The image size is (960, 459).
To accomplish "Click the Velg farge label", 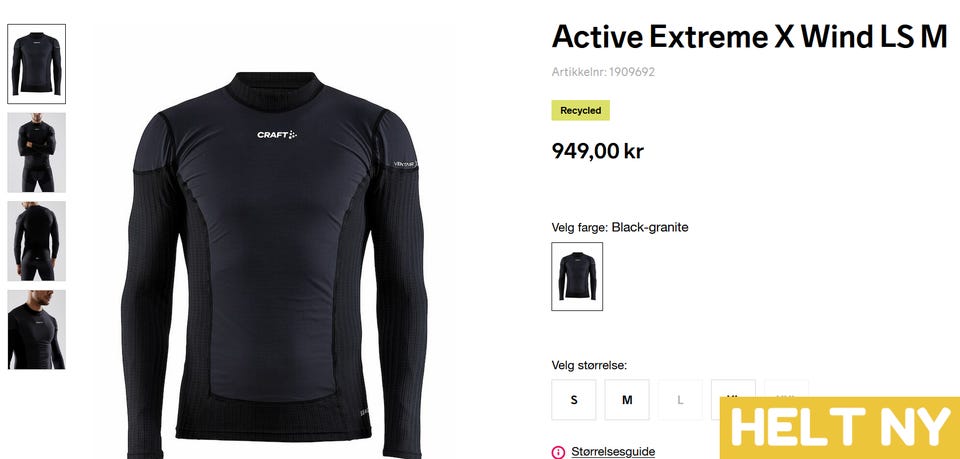I will [580, 228].
